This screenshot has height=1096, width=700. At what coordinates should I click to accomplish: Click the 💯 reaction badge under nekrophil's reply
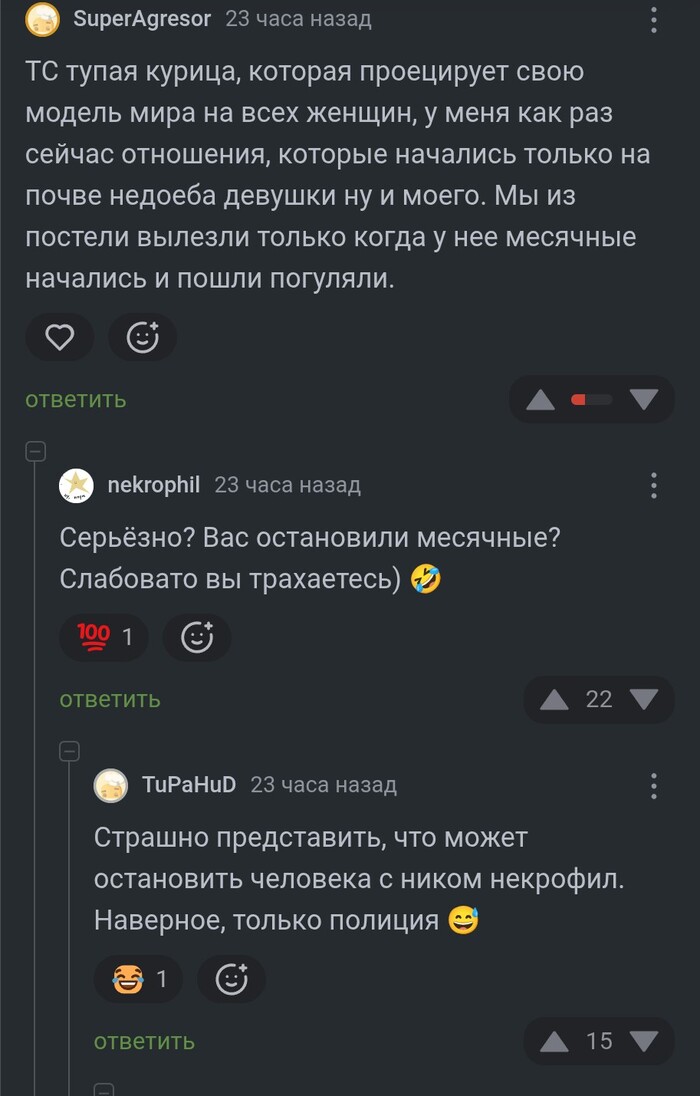[x=104, y=637]
